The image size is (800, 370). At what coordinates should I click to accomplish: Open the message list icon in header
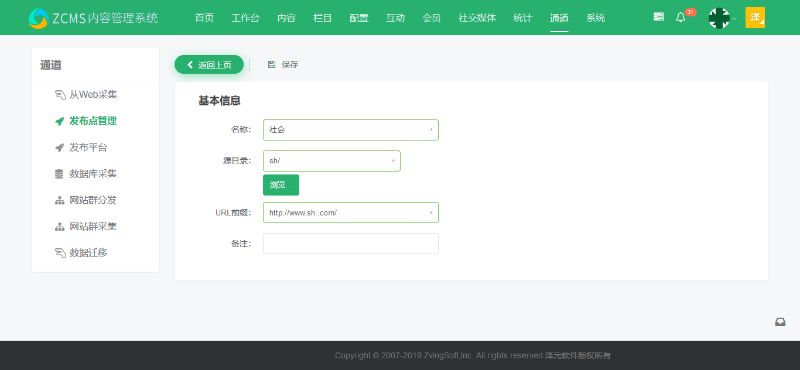click(659, 17)
